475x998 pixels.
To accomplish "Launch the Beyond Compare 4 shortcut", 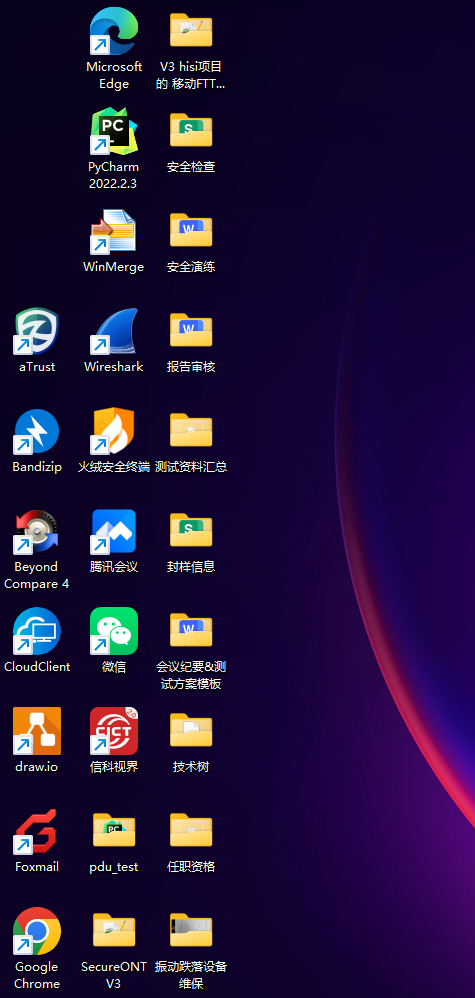I will click(x=37, y=531).
